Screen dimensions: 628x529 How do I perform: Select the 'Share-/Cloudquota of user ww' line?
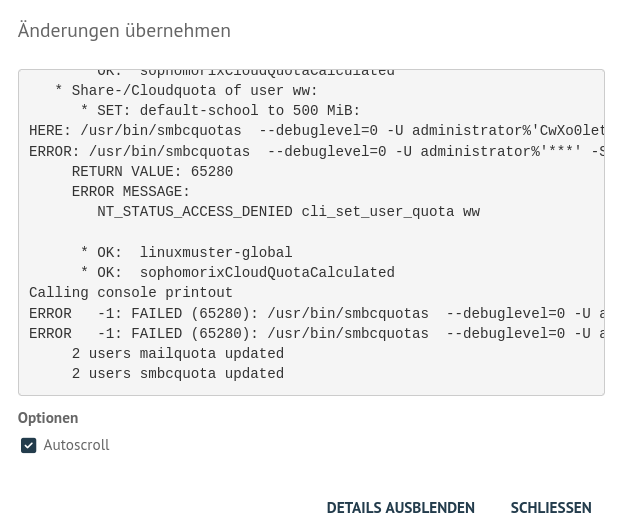[x=186, y=91]
